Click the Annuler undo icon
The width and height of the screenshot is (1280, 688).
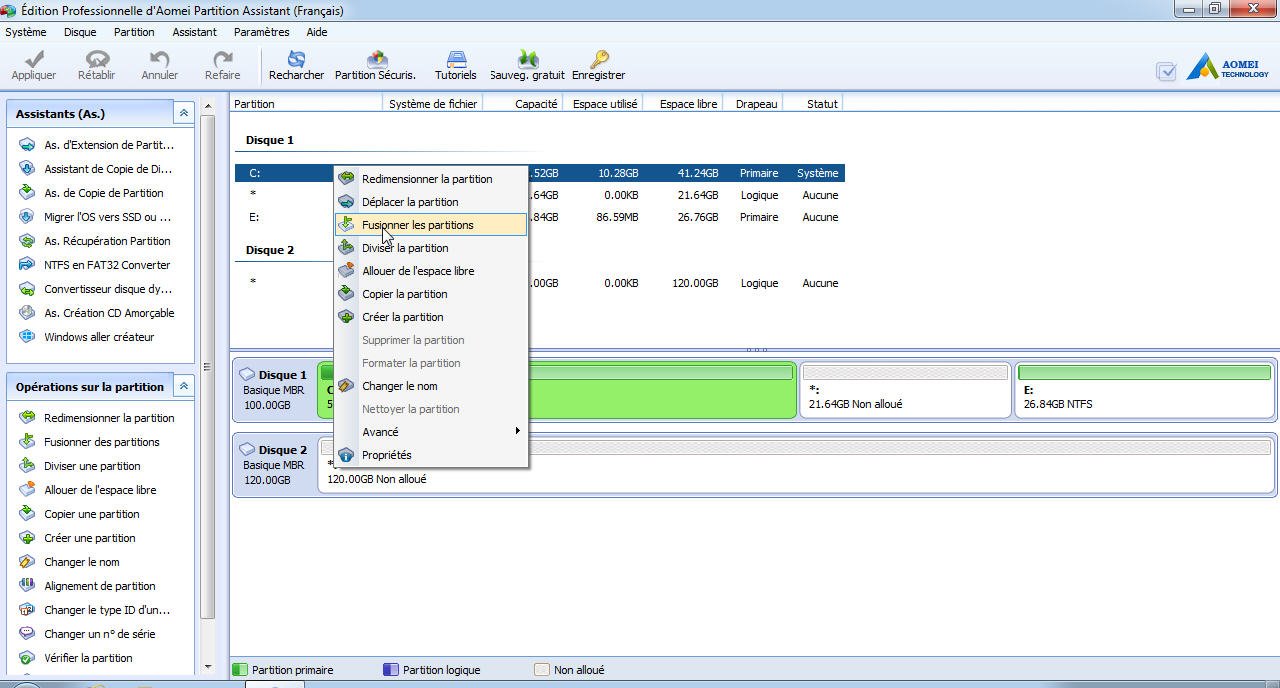coord(159,59)
